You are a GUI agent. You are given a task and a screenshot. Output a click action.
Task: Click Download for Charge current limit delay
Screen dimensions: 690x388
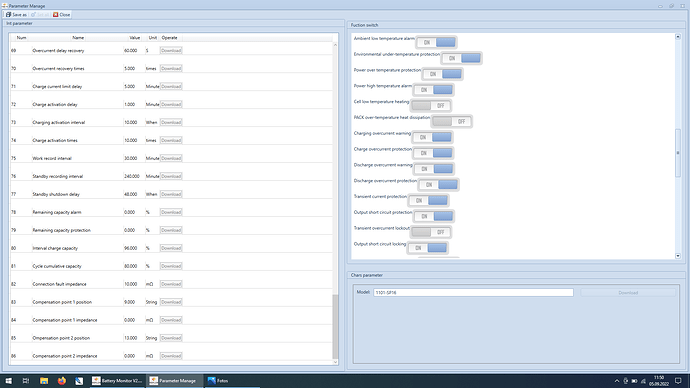click(x=171, y=87)
